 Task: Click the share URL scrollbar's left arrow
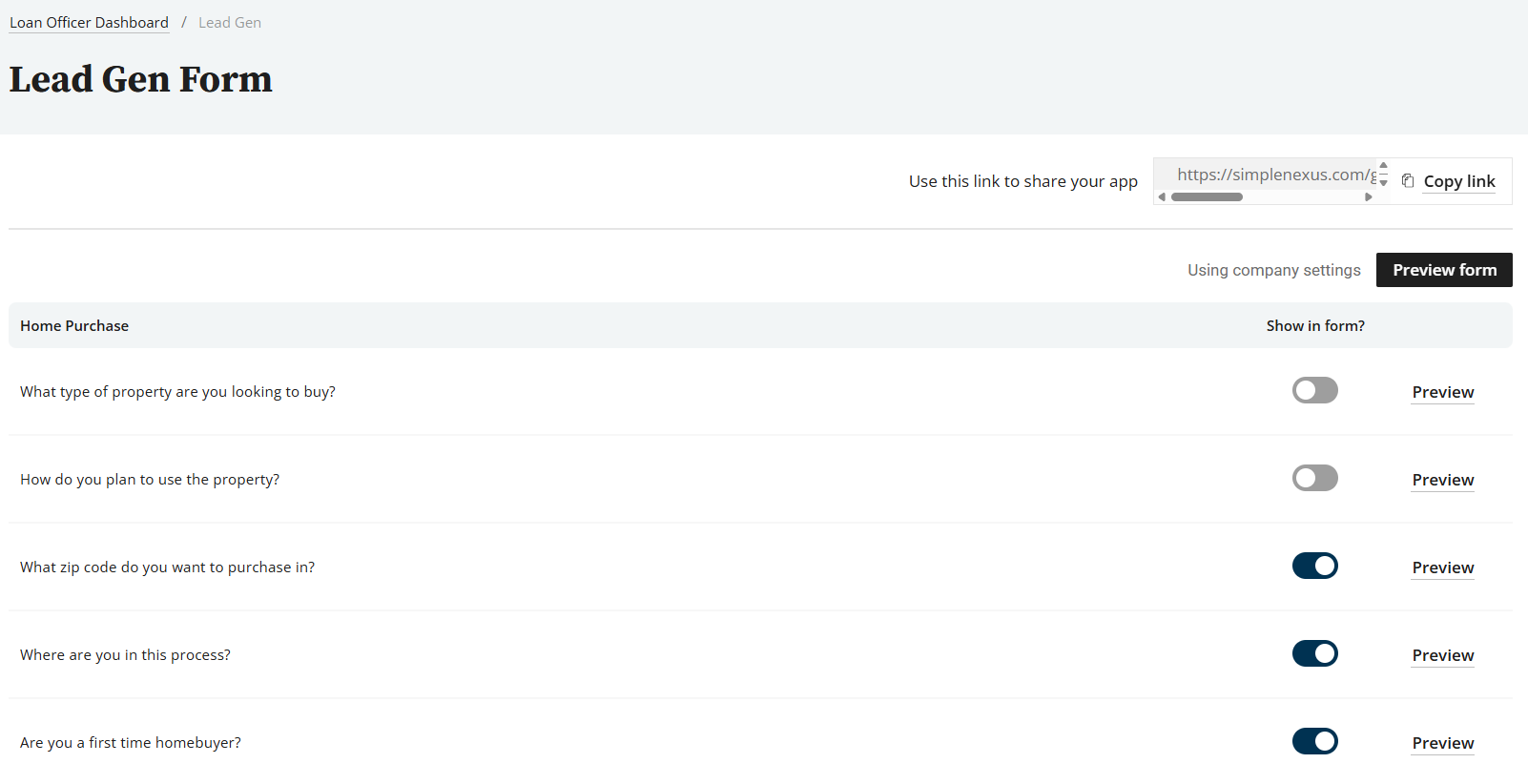[1162, 197]
